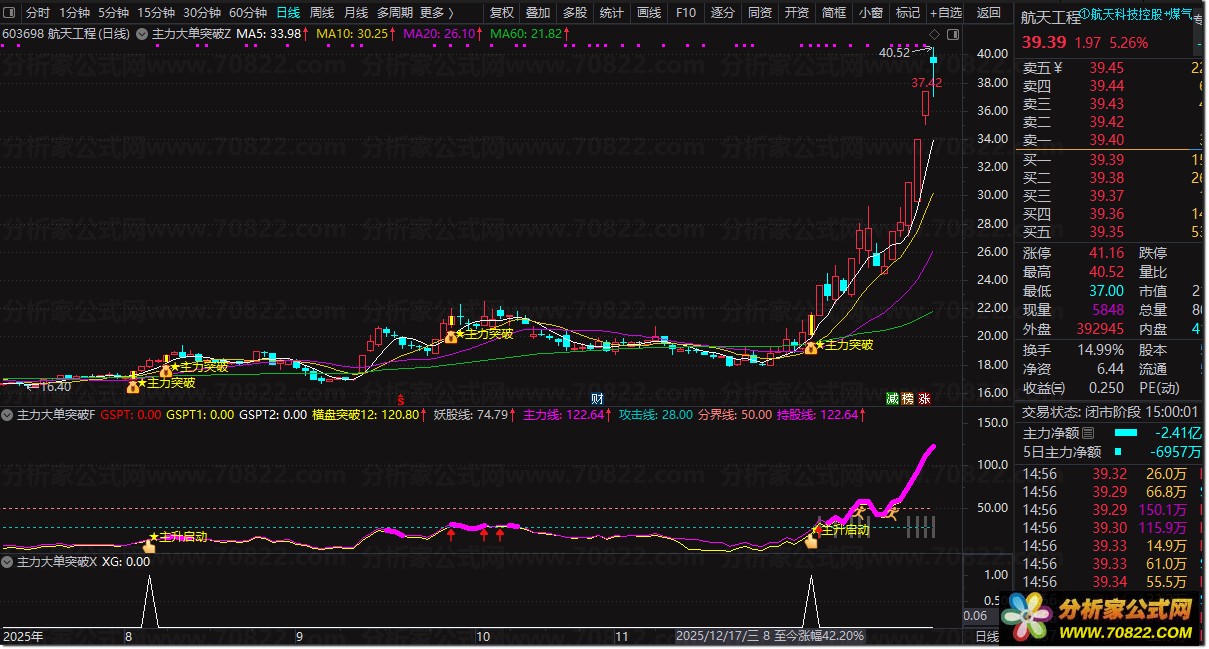Click the 同资 button
1209x649 pixels.
coord(760,13)
